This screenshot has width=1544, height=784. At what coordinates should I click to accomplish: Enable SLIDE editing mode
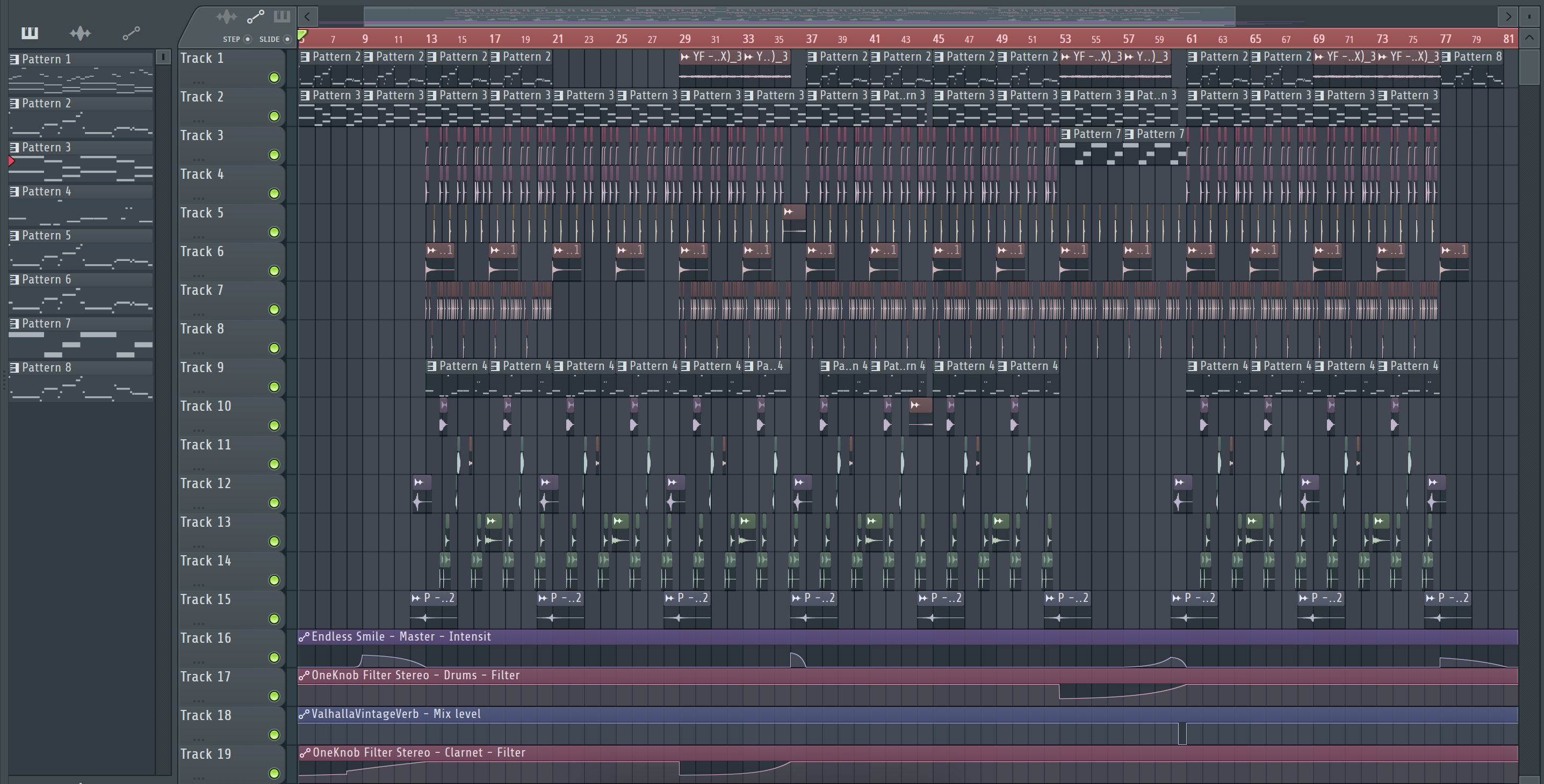(288, 39)
